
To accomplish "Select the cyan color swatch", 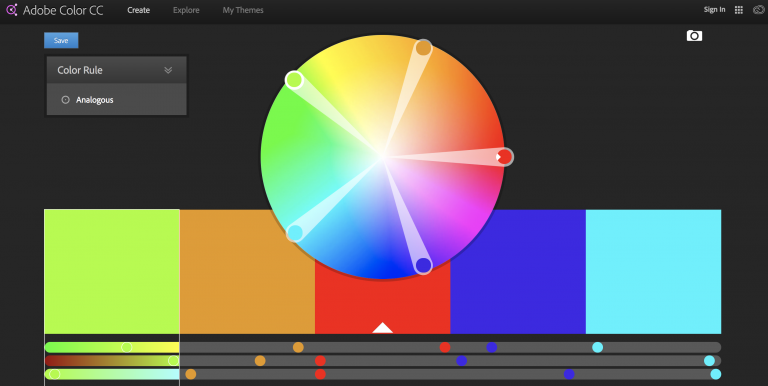I will (653, 272).
